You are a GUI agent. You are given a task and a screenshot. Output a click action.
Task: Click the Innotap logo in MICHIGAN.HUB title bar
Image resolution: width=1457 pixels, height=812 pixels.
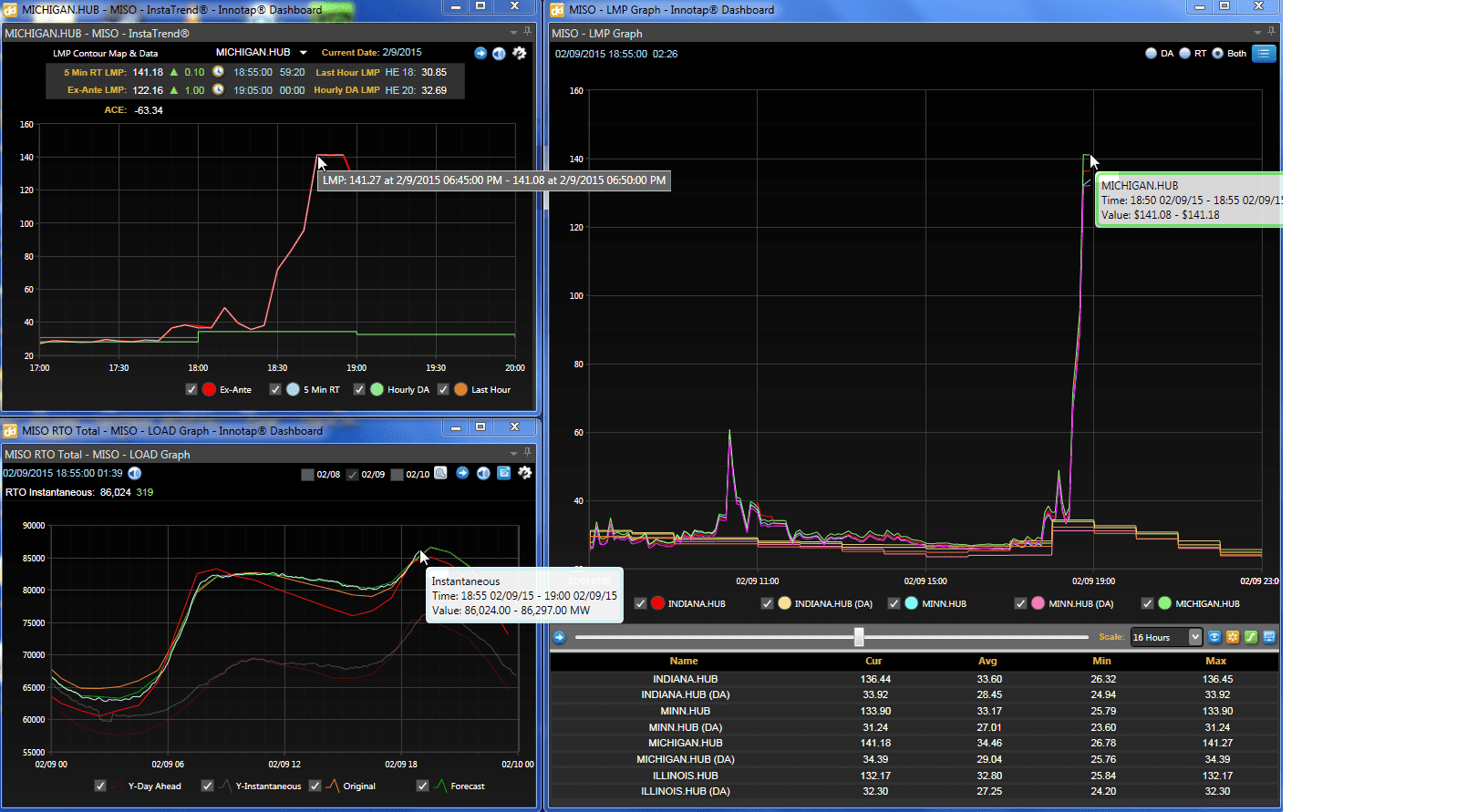click(x=10, y=9)
